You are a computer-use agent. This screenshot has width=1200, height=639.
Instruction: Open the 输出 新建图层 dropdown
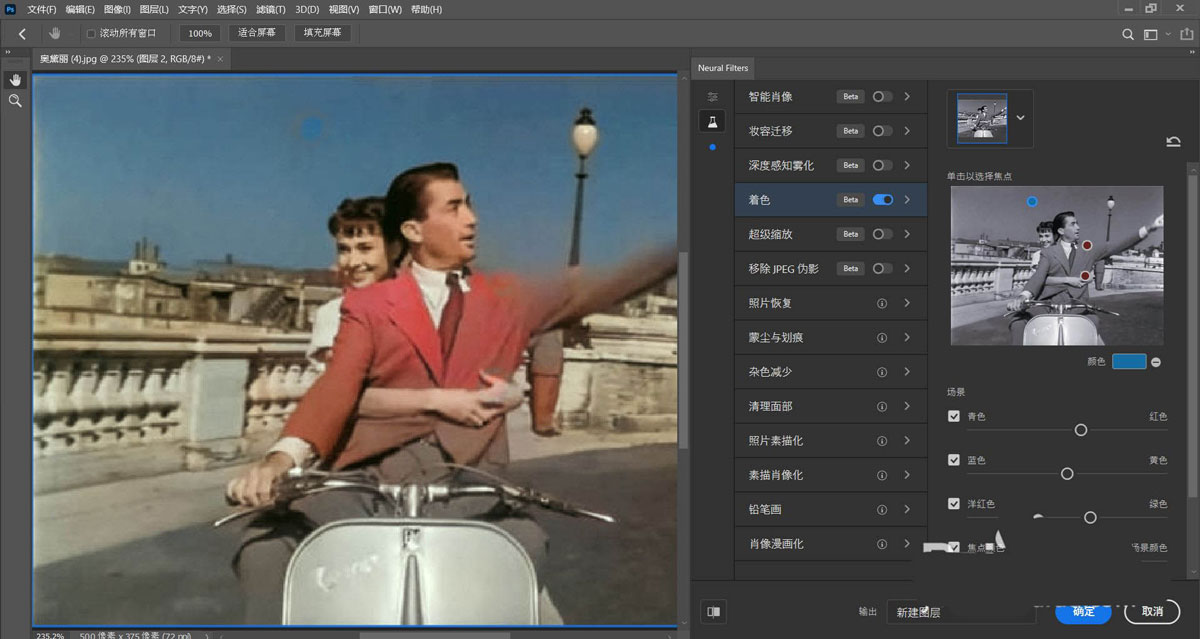960,612
